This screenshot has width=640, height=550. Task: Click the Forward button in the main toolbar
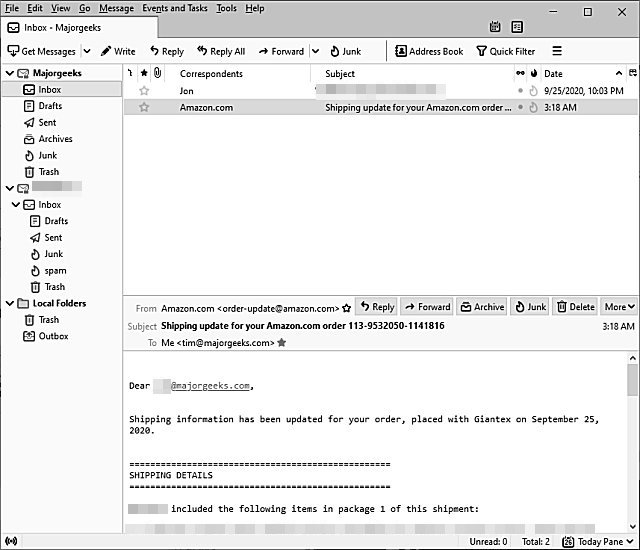pos(280,51)
